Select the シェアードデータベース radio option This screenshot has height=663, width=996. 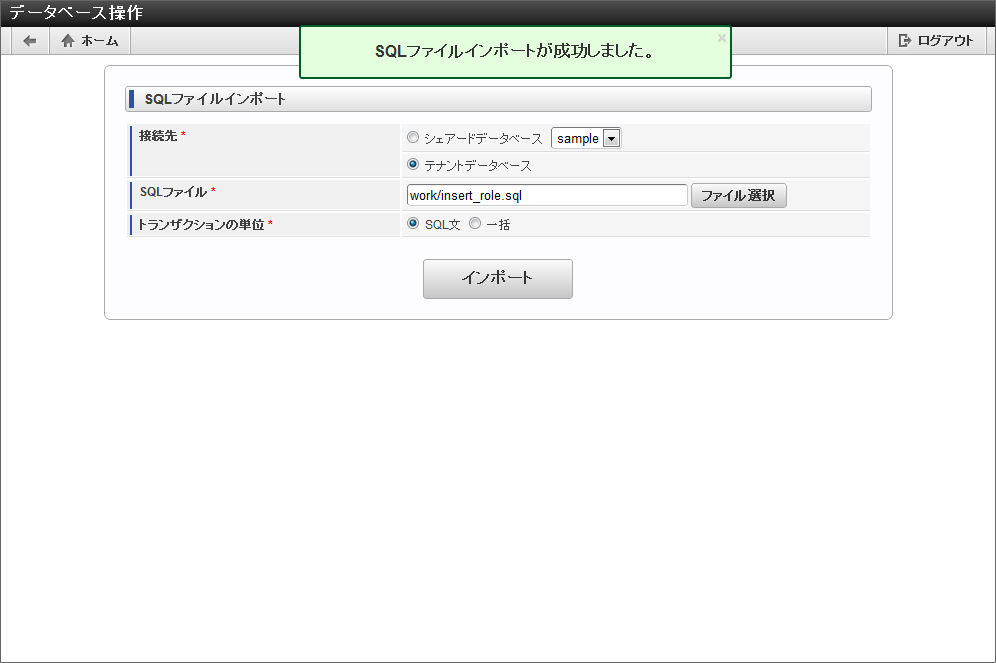(413, 137)
